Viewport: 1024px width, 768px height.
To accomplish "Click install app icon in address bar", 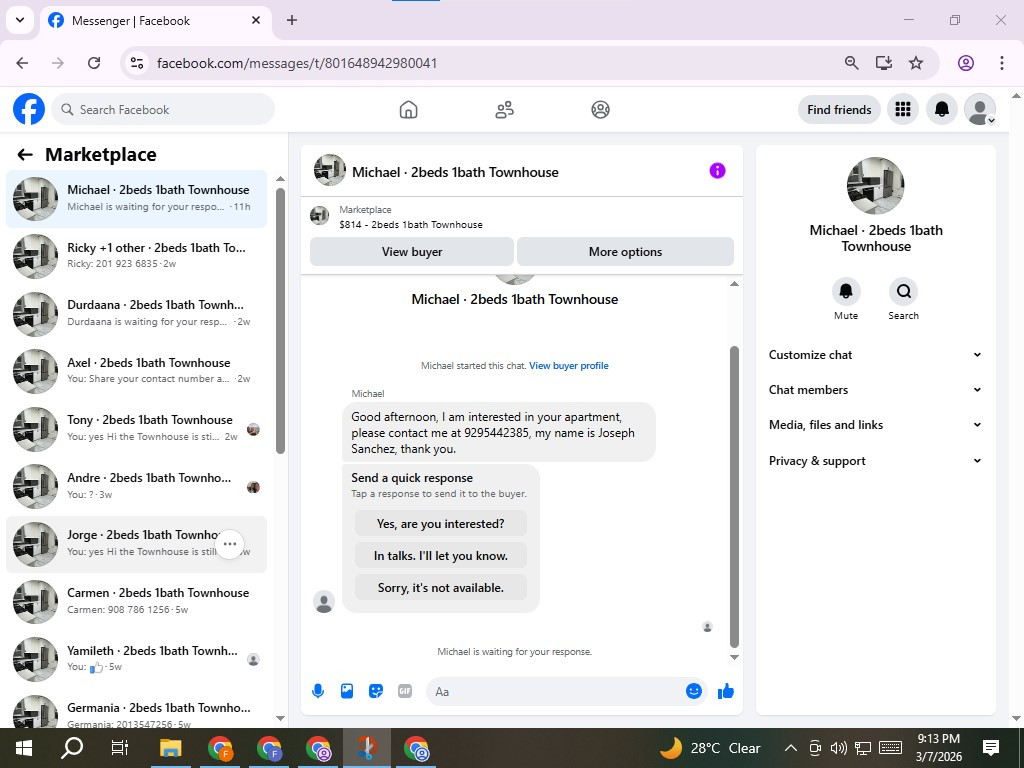I will pos(884,63).
